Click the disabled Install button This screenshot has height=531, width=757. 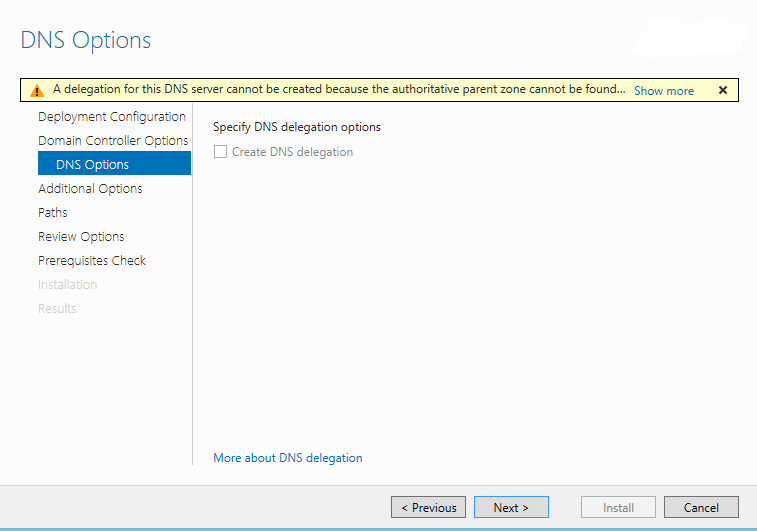[x=618, y=507]
